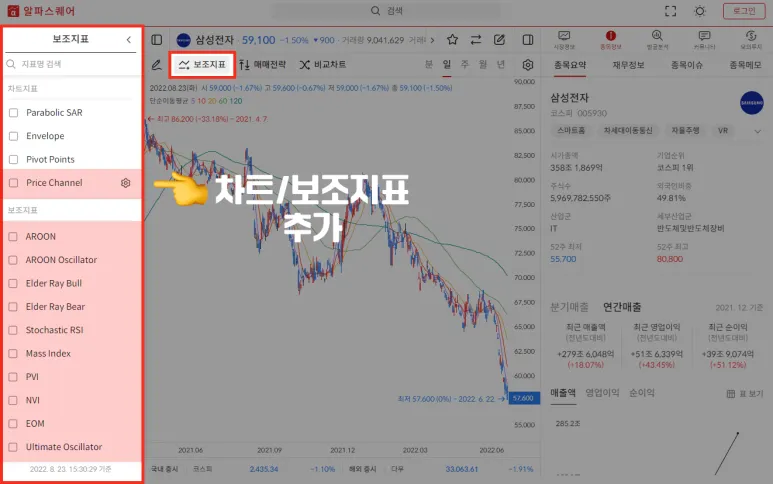This screenshot has height=484, width=773.
Task: Click the VR theme tag
Action: (x=723, y=131)
